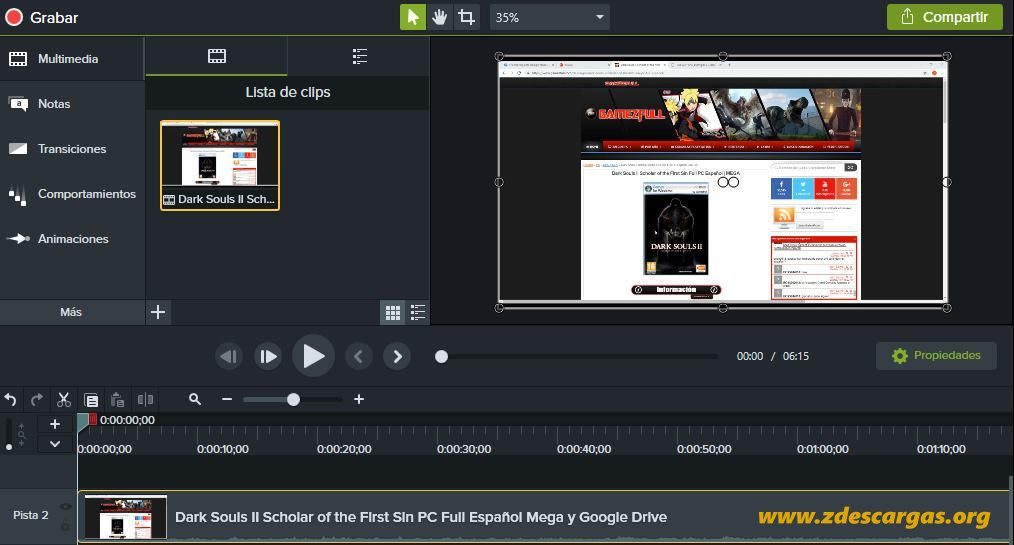Open the Notas panel

click(72, 103)
